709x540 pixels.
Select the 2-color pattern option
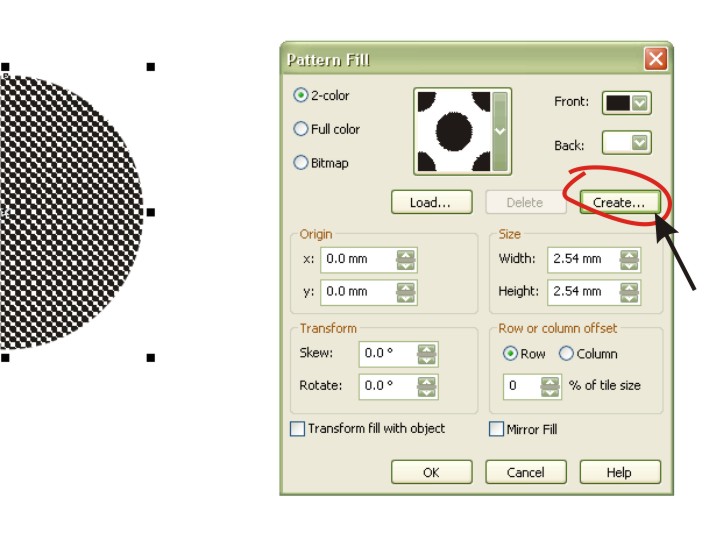coord(301,96)
